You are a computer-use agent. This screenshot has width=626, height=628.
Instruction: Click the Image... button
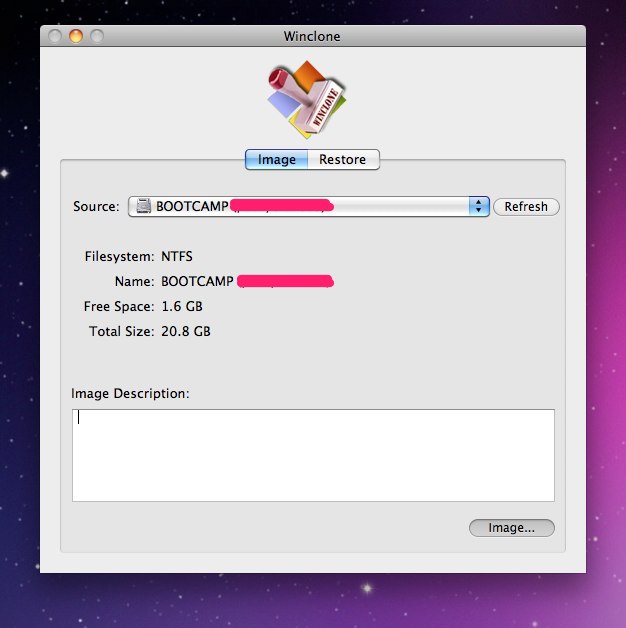point(511,528)
